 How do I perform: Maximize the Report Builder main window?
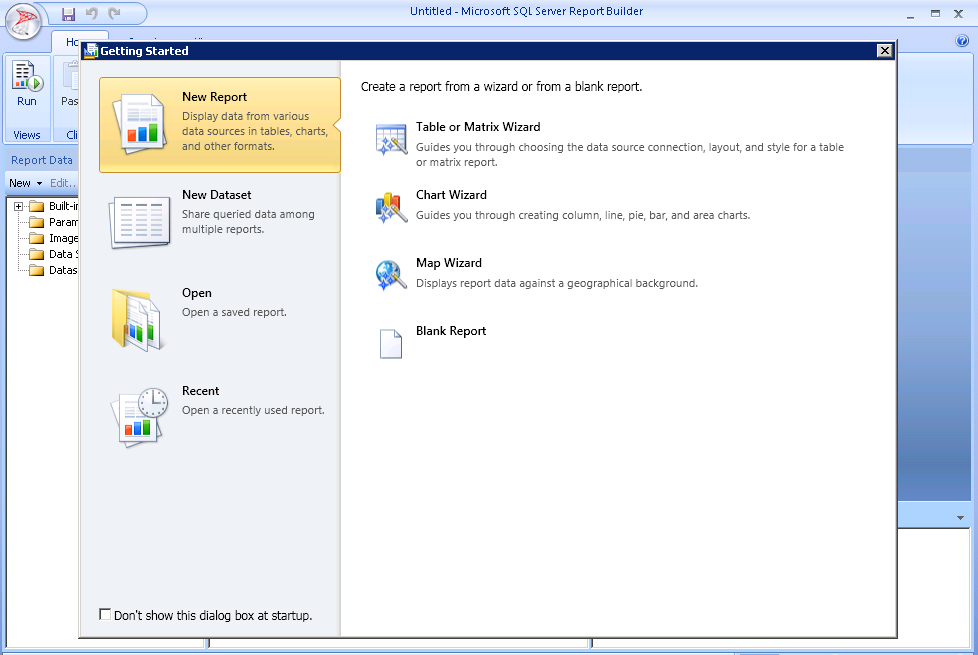(x=935, y=13)
